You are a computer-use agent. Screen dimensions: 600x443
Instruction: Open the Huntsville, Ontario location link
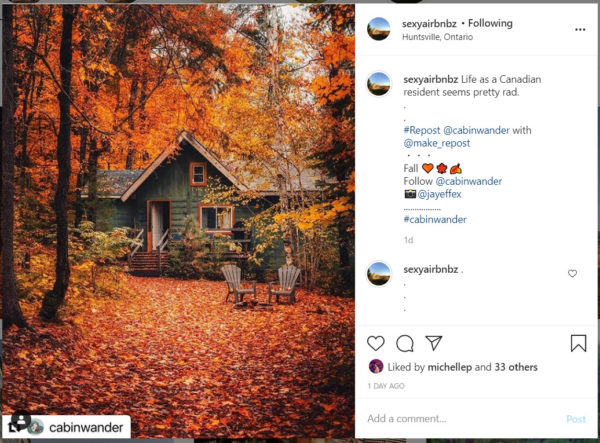point(437,37)
